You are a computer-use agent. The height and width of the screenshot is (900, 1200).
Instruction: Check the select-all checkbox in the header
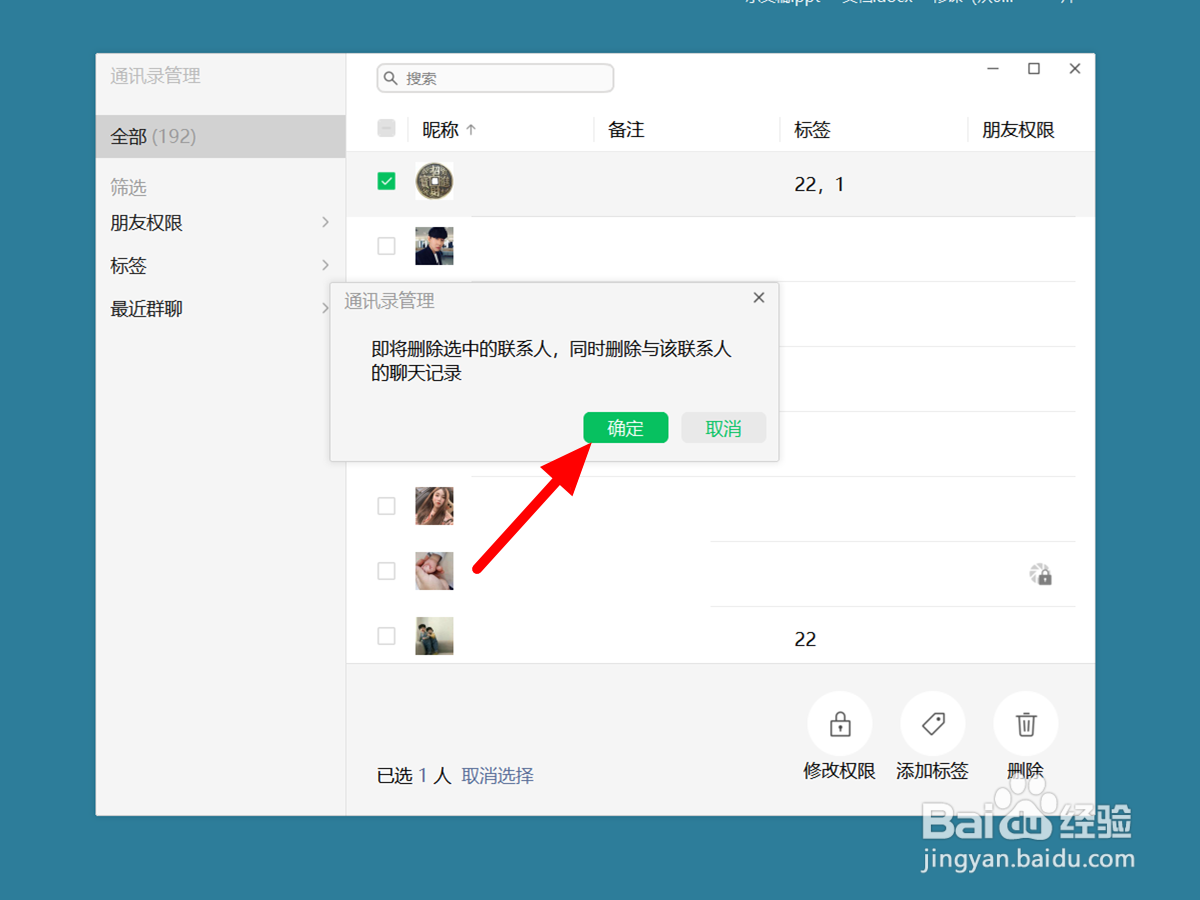coord(386,129)
